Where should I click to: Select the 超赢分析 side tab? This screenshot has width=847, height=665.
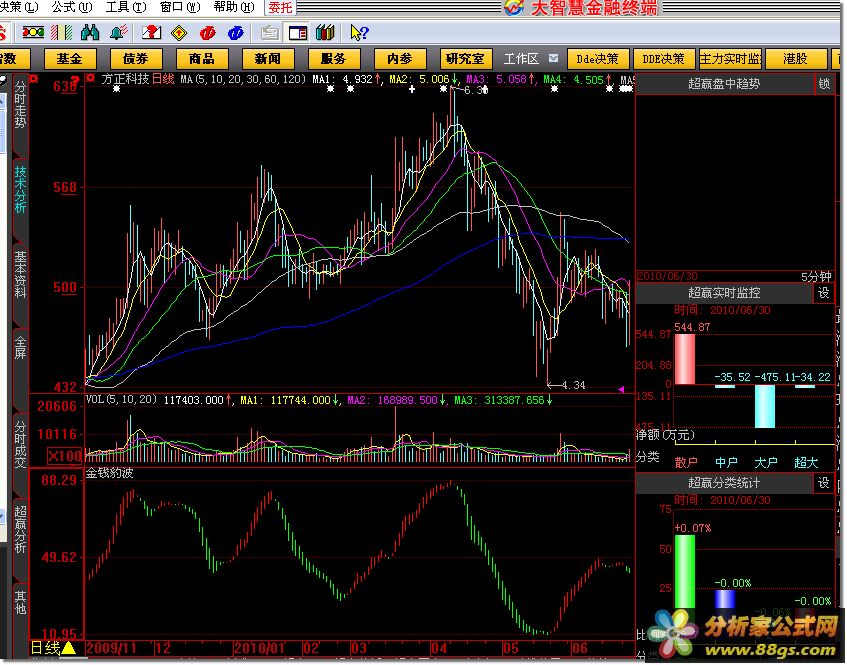click(x=21, y=529)
